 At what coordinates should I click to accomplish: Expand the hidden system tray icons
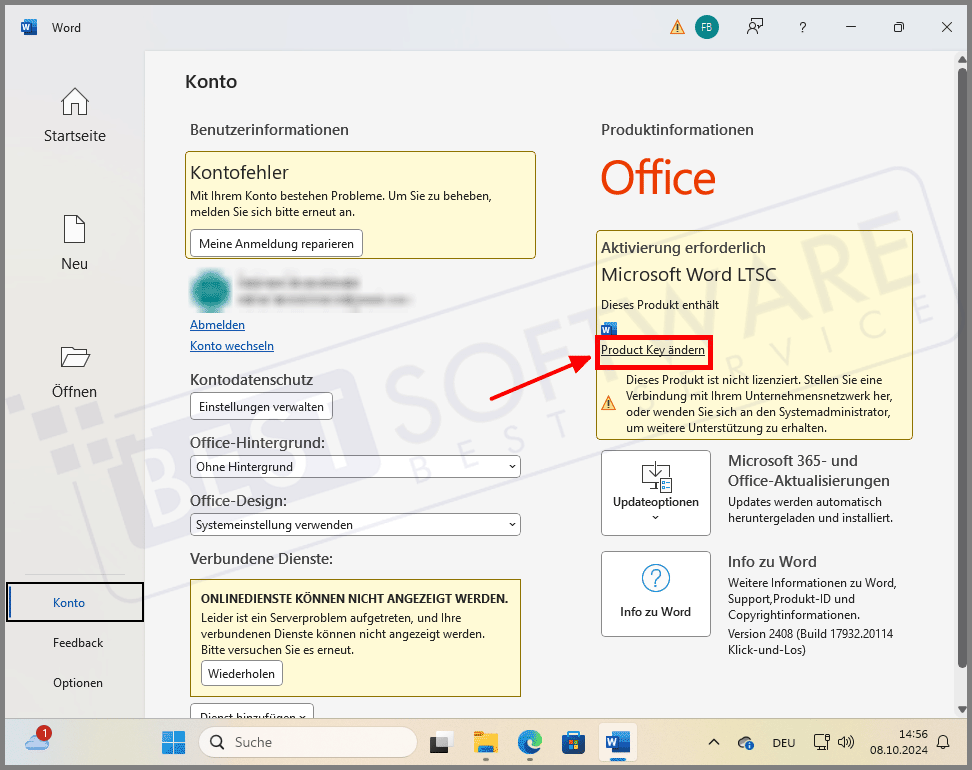pos(714,742)
